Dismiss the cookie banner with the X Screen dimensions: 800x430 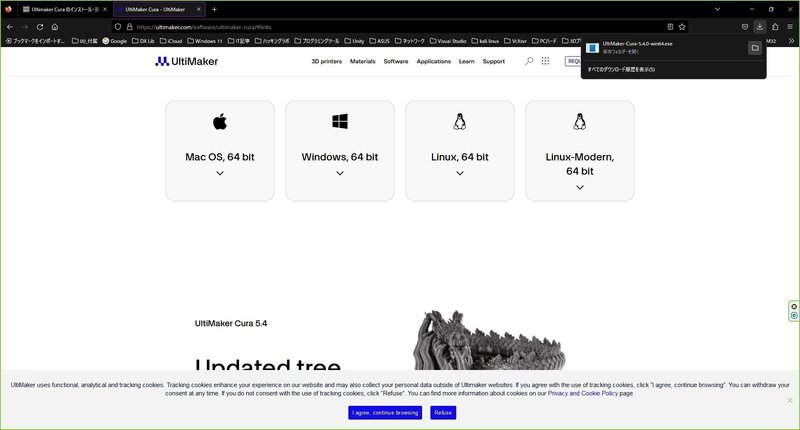pos(790,400)
